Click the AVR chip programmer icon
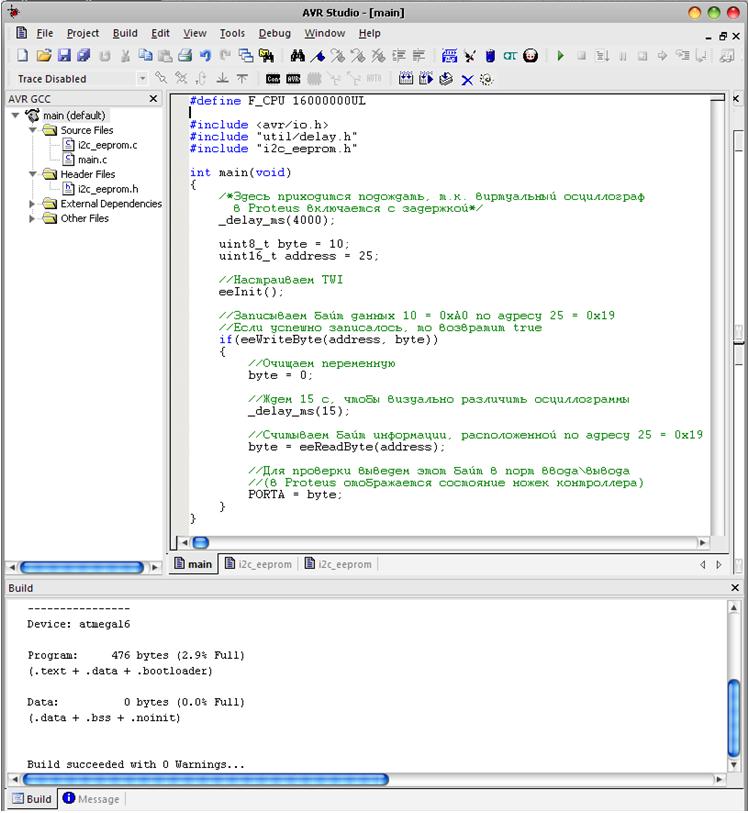Viewport: 748px width, 813px height. click(490, 55)
